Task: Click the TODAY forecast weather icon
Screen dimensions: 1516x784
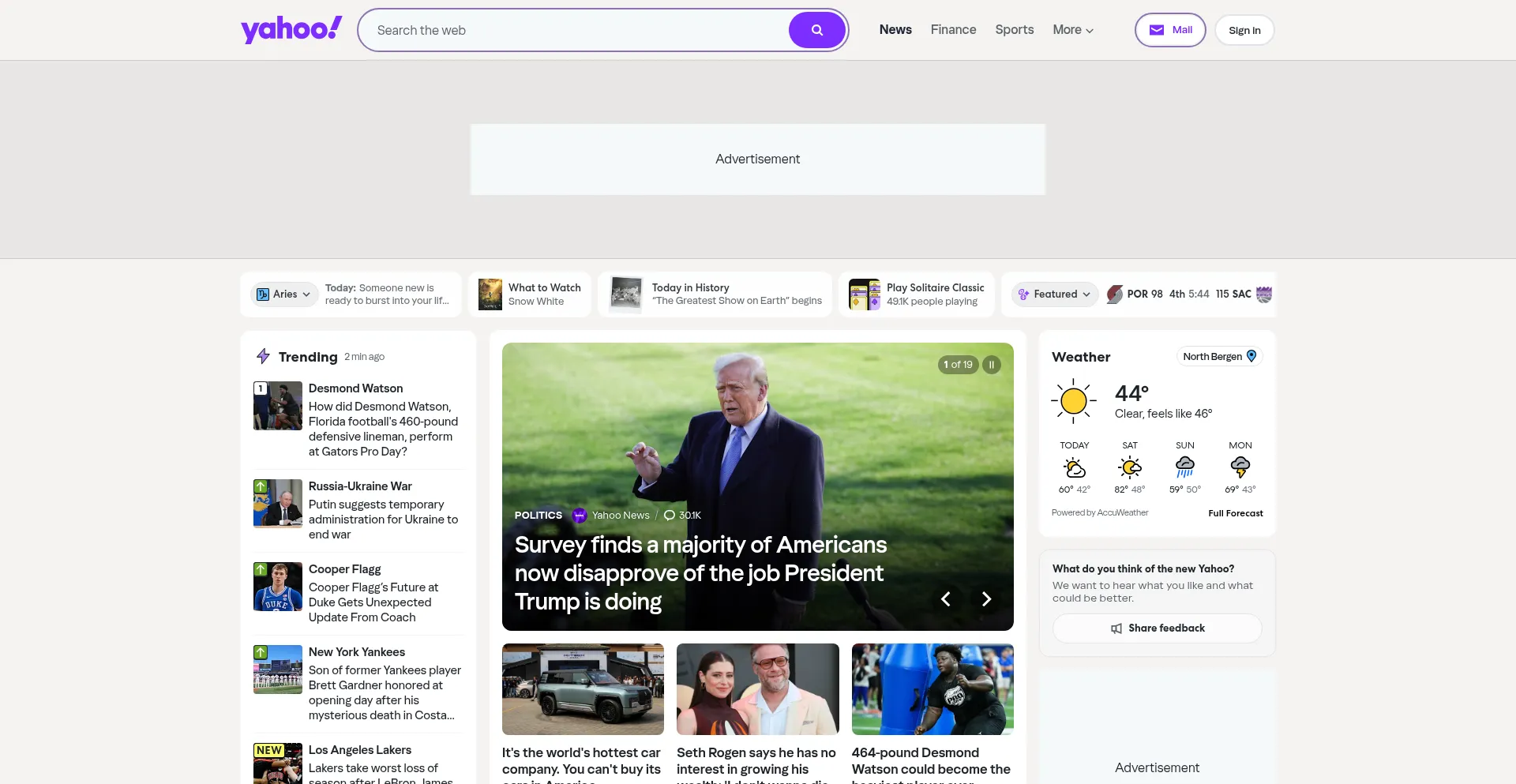Action: 1075,467
